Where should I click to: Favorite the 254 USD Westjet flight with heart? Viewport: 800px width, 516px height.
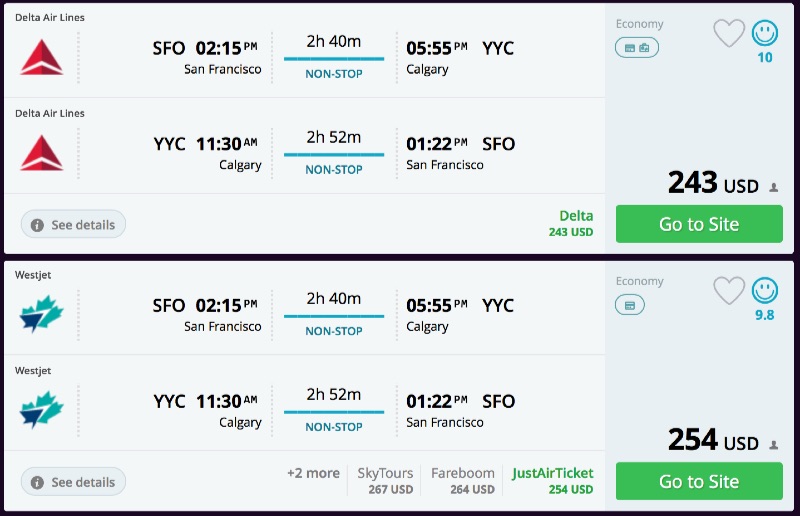729,291
